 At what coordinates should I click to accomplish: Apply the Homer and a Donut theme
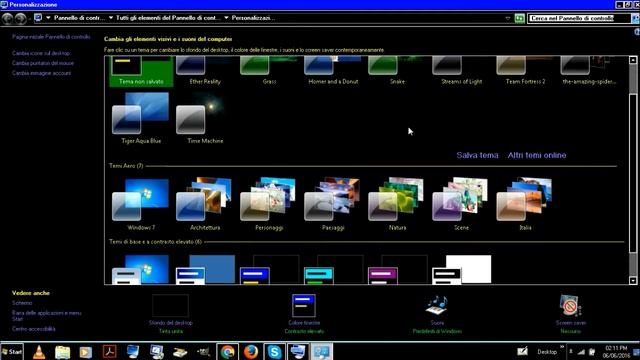333,71
